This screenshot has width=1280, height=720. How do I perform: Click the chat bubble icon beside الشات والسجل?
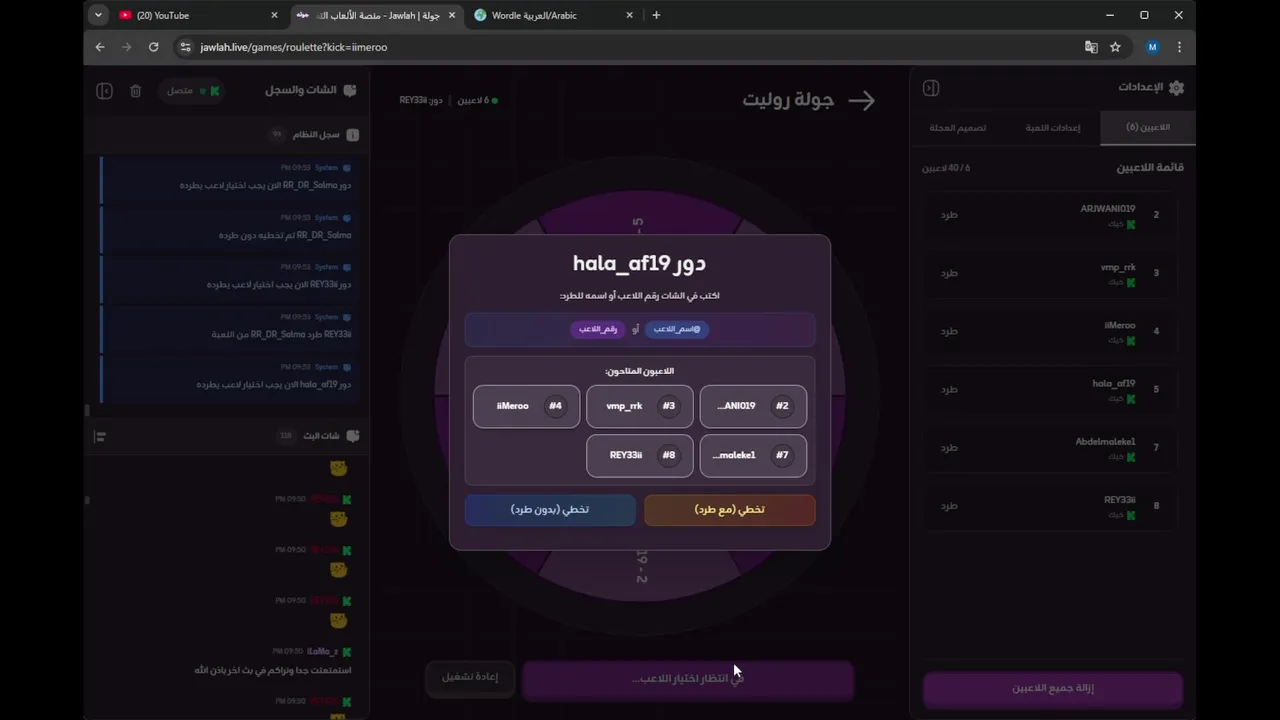(x=350, y=90)
